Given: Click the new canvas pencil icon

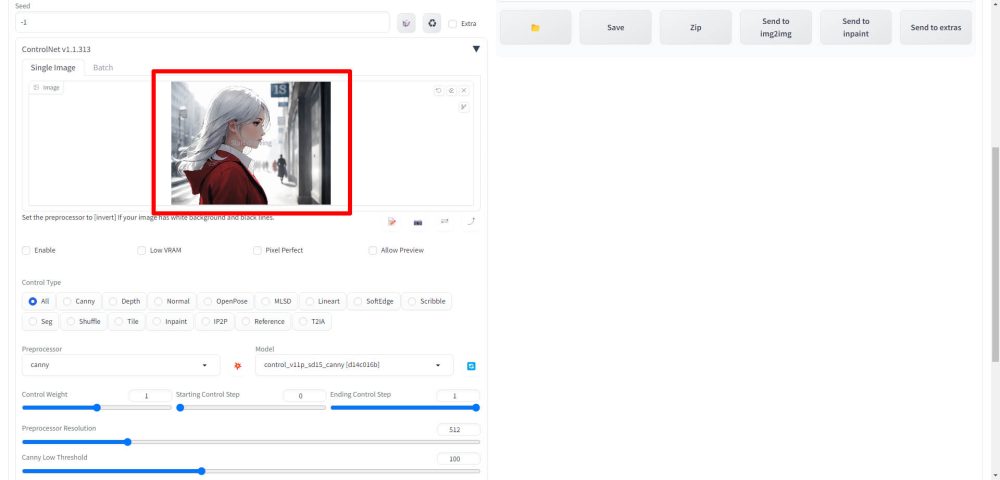Looking at the screenshot, I should click(x=392, y=221).
